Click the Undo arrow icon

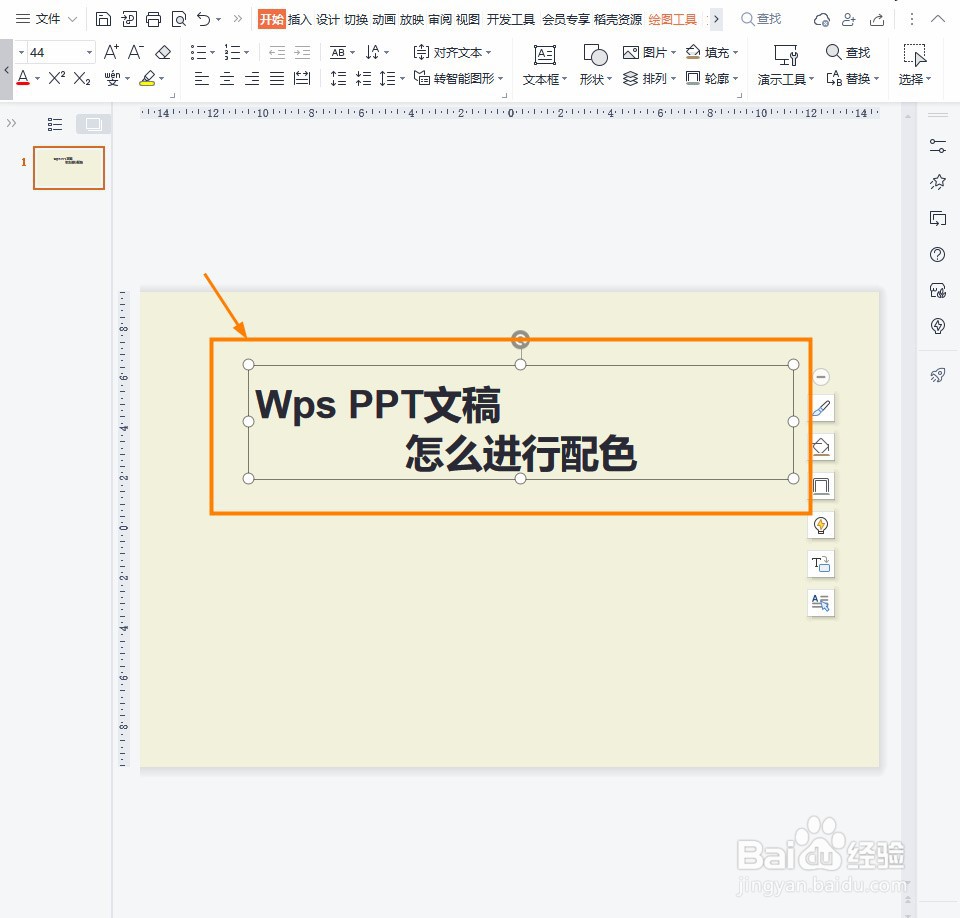(x=203, y=20)
